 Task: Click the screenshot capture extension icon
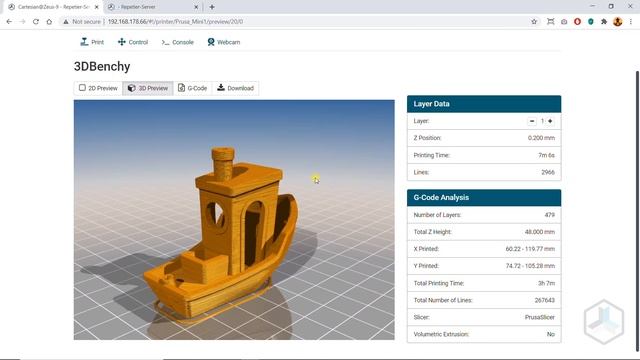pyautogui.click(x=551, y=22)
